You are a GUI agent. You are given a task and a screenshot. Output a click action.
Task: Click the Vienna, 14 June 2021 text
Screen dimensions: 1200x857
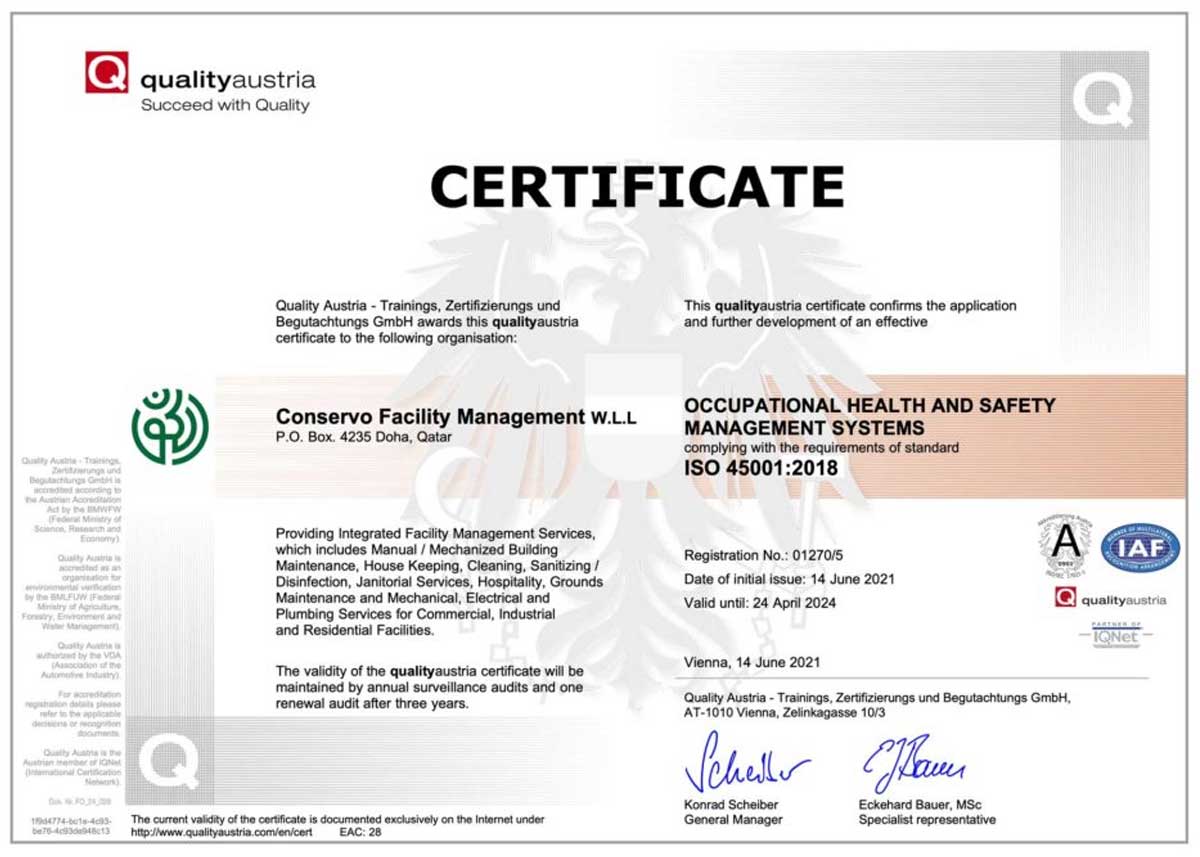click(x=752, y=662)
